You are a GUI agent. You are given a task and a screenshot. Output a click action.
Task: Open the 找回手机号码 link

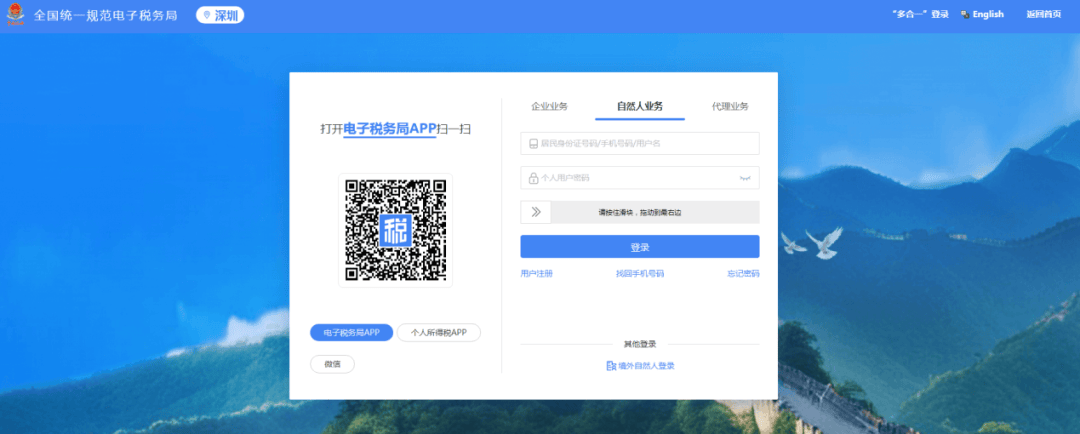640,273
